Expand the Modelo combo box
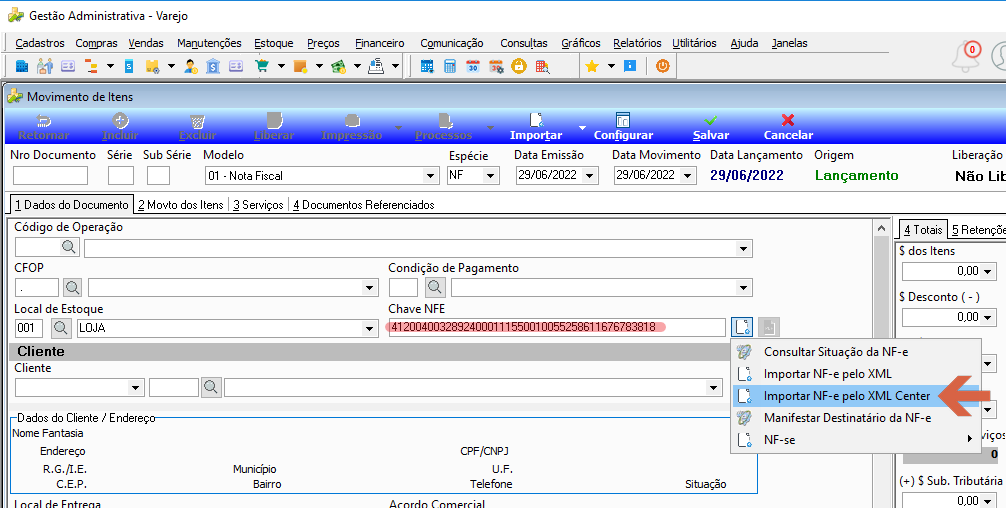 [430, 176]
